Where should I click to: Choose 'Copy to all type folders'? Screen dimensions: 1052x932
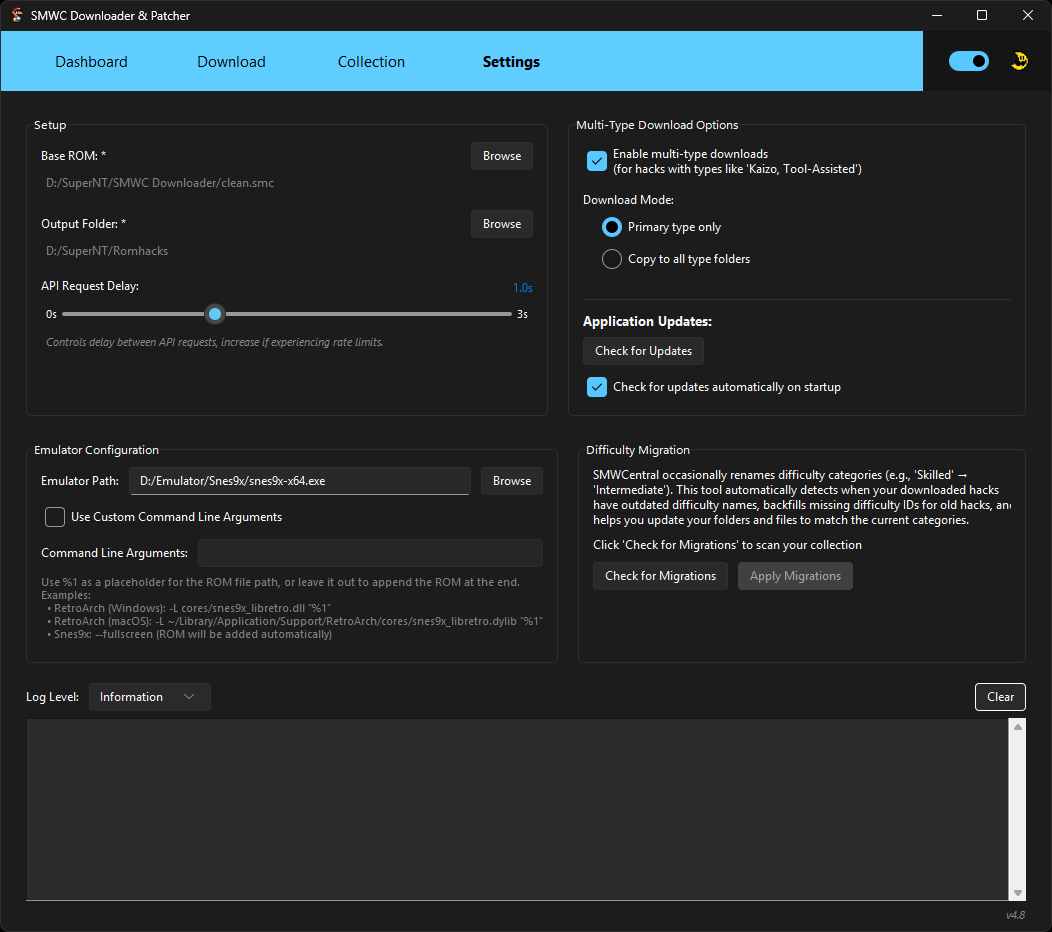(611, 258)
